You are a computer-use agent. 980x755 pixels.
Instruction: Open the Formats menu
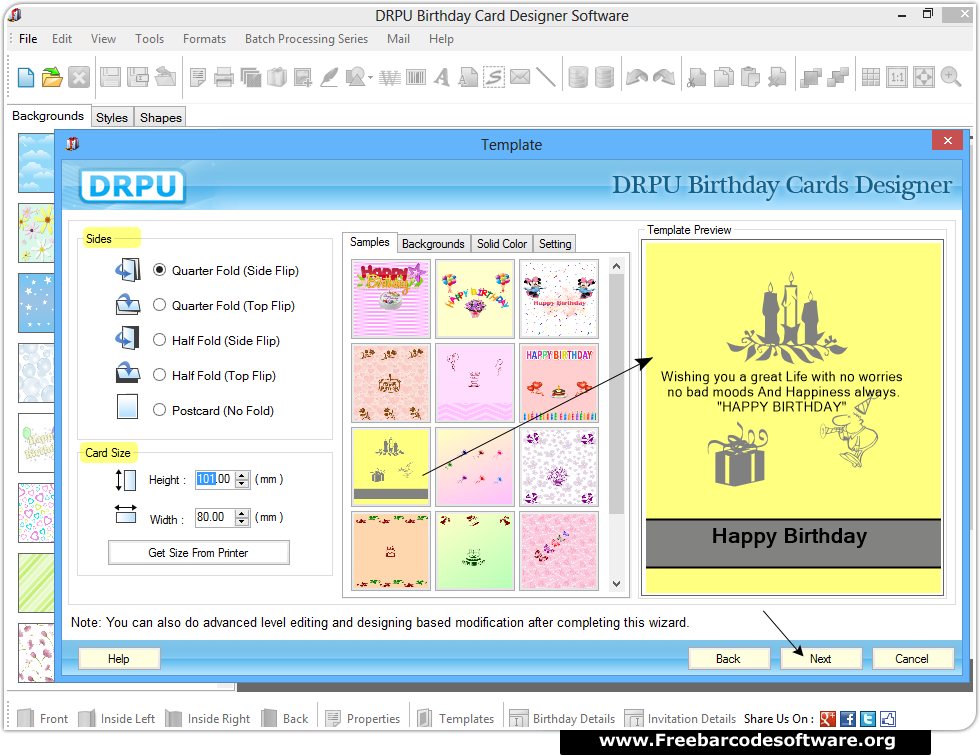click(x=204, y=39)
